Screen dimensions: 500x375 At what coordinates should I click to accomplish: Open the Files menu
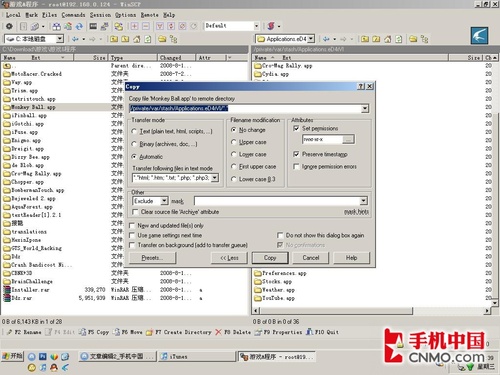[x=50, y=15]
